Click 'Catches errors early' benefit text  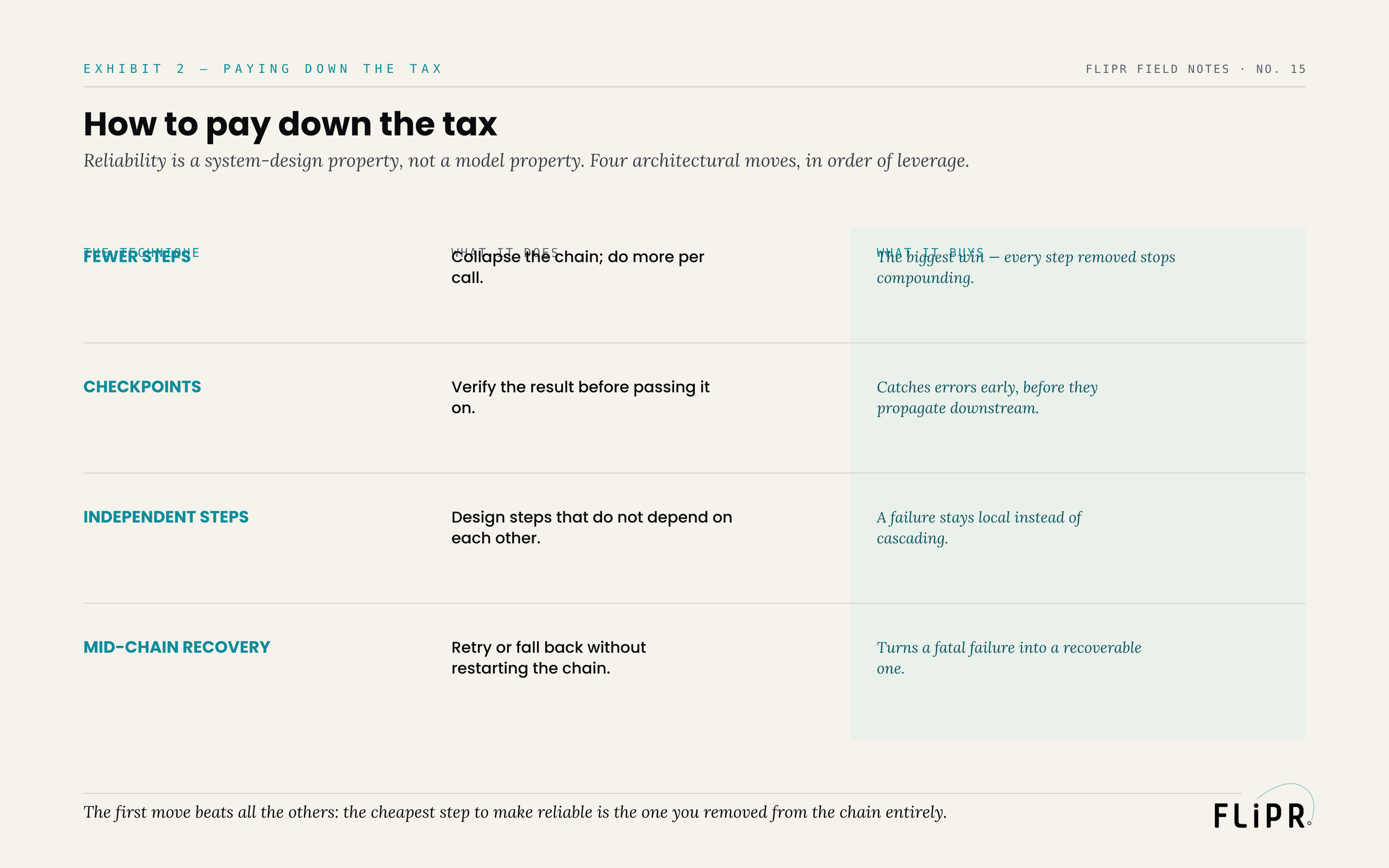(987, 397)
